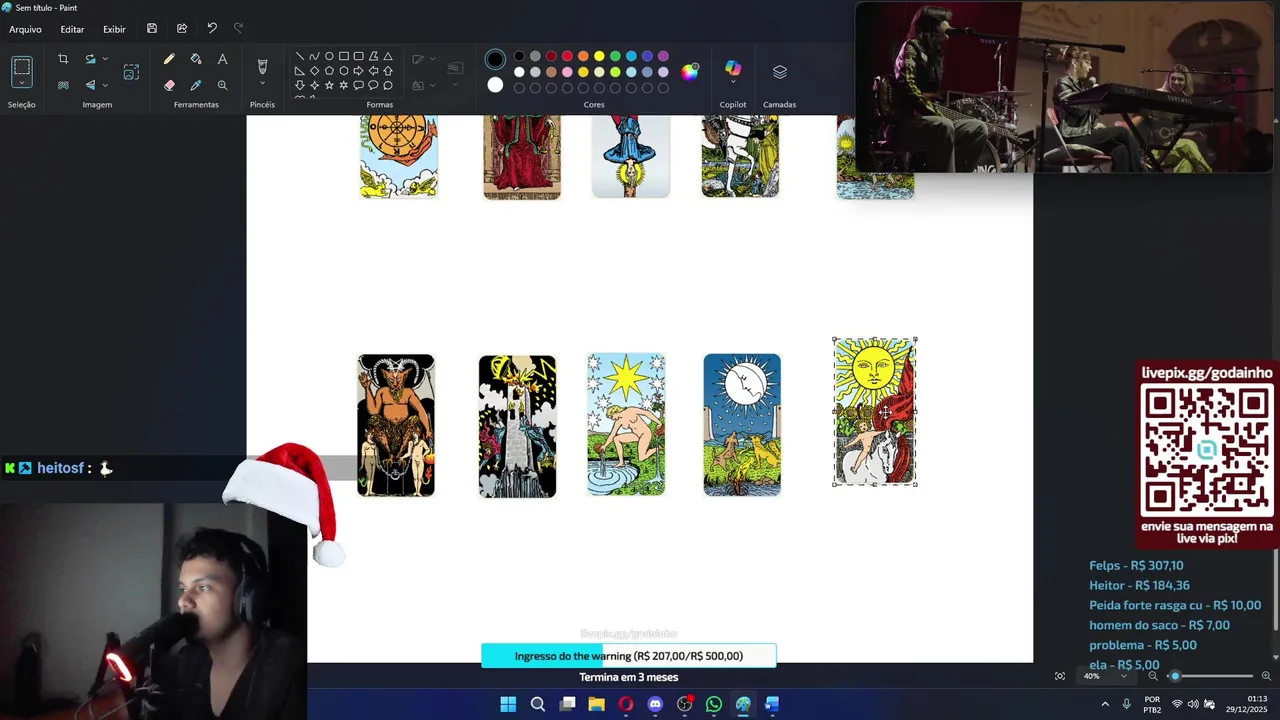Open the Edit colors rainbow wheel
This screenshot has height=720, width=1280.
pyautogui.click(x=690, y=71)
